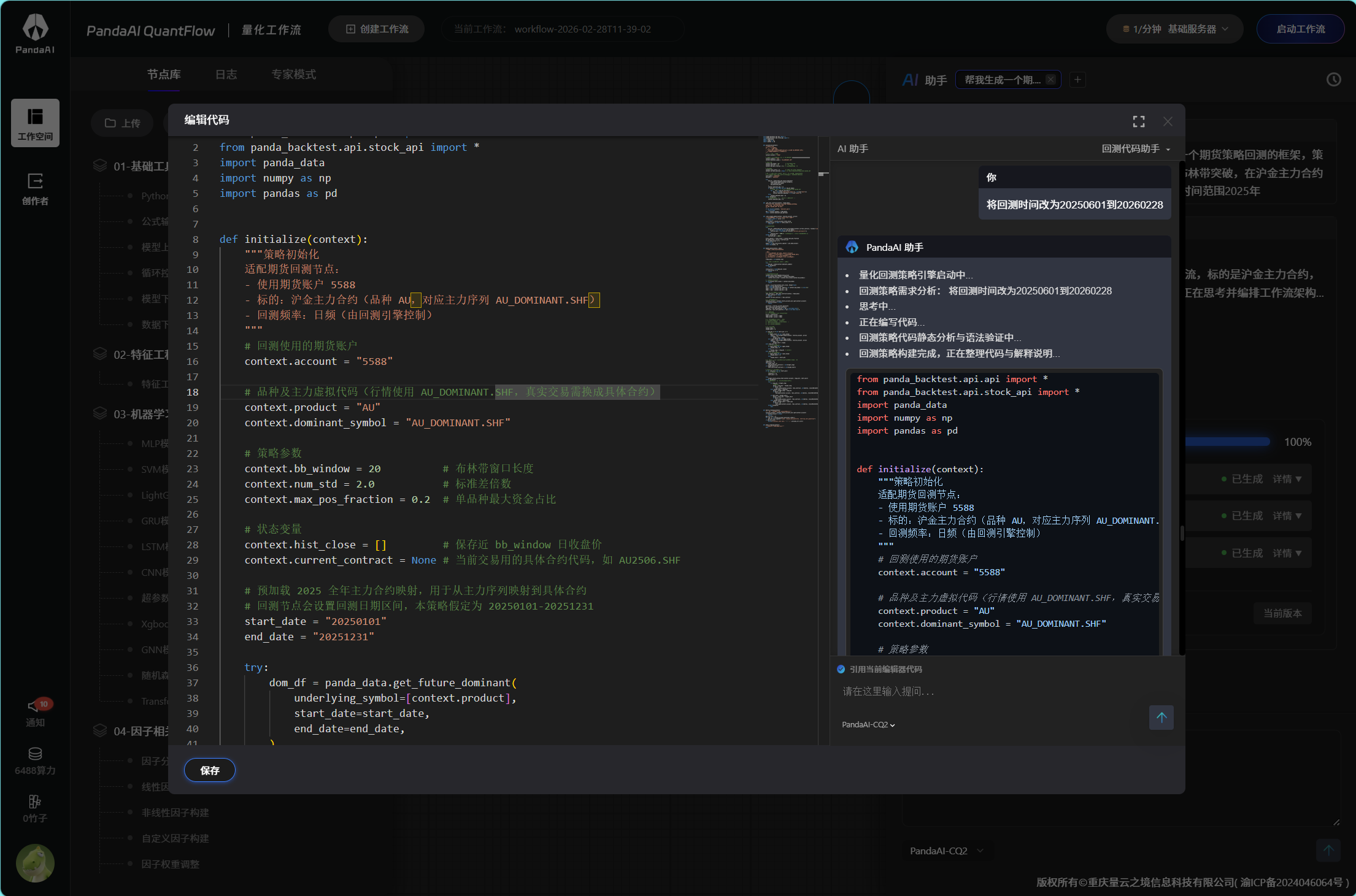Screen dimensions: 1356x896
Task: Open the user avatar profile
Action: click(35, 863)
